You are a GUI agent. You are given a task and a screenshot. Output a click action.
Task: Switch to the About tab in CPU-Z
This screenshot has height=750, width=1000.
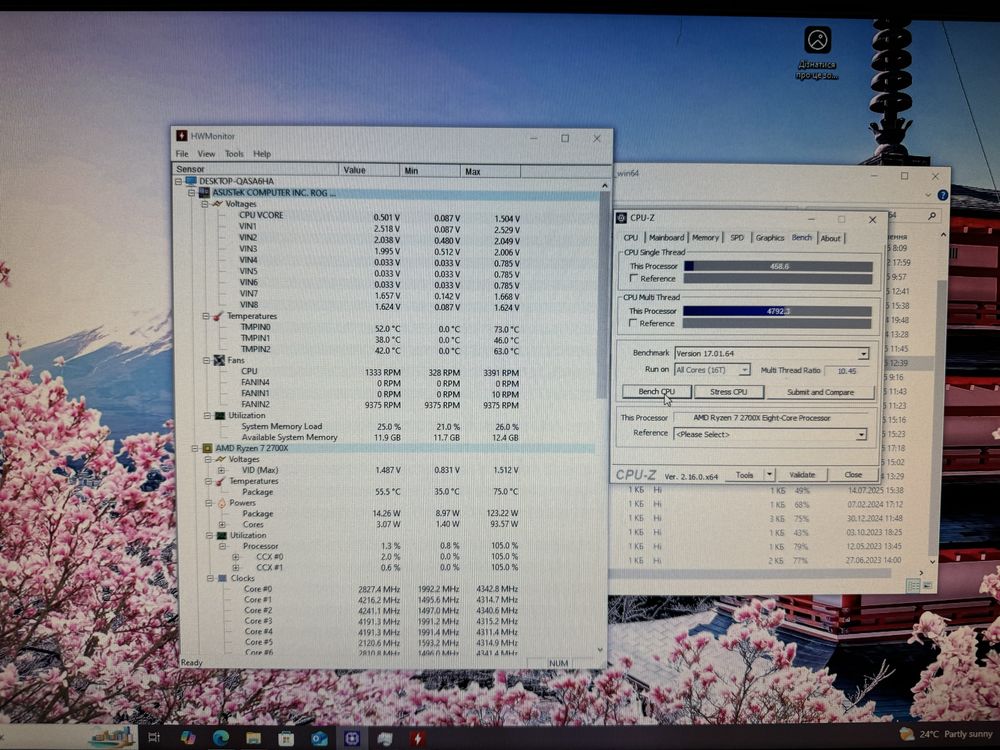click(x=830, y=239)
